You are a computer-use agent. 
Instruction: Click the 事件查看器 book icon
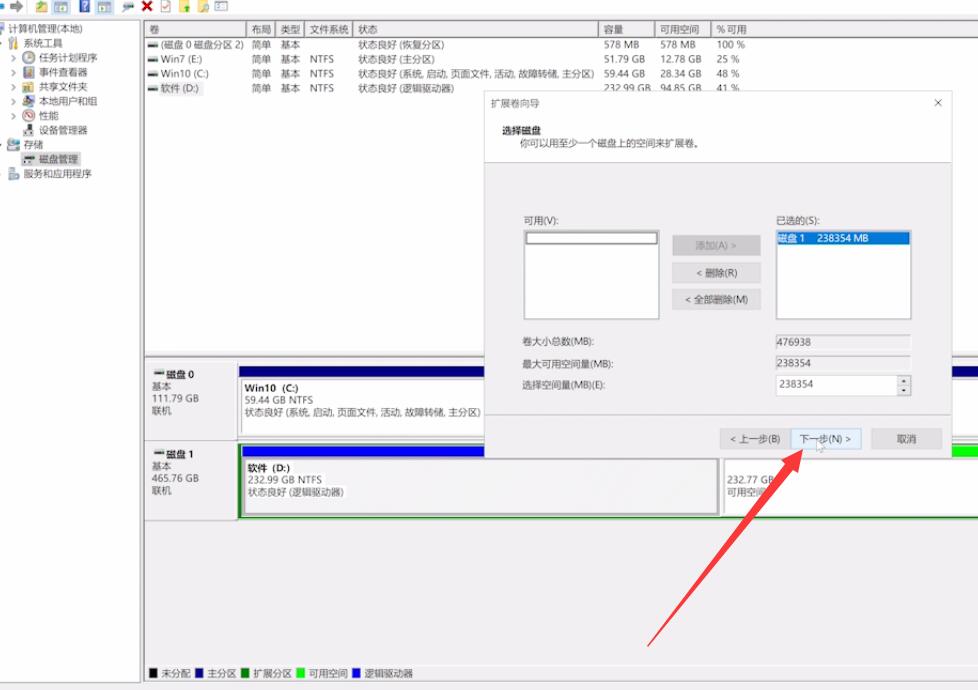29,72
